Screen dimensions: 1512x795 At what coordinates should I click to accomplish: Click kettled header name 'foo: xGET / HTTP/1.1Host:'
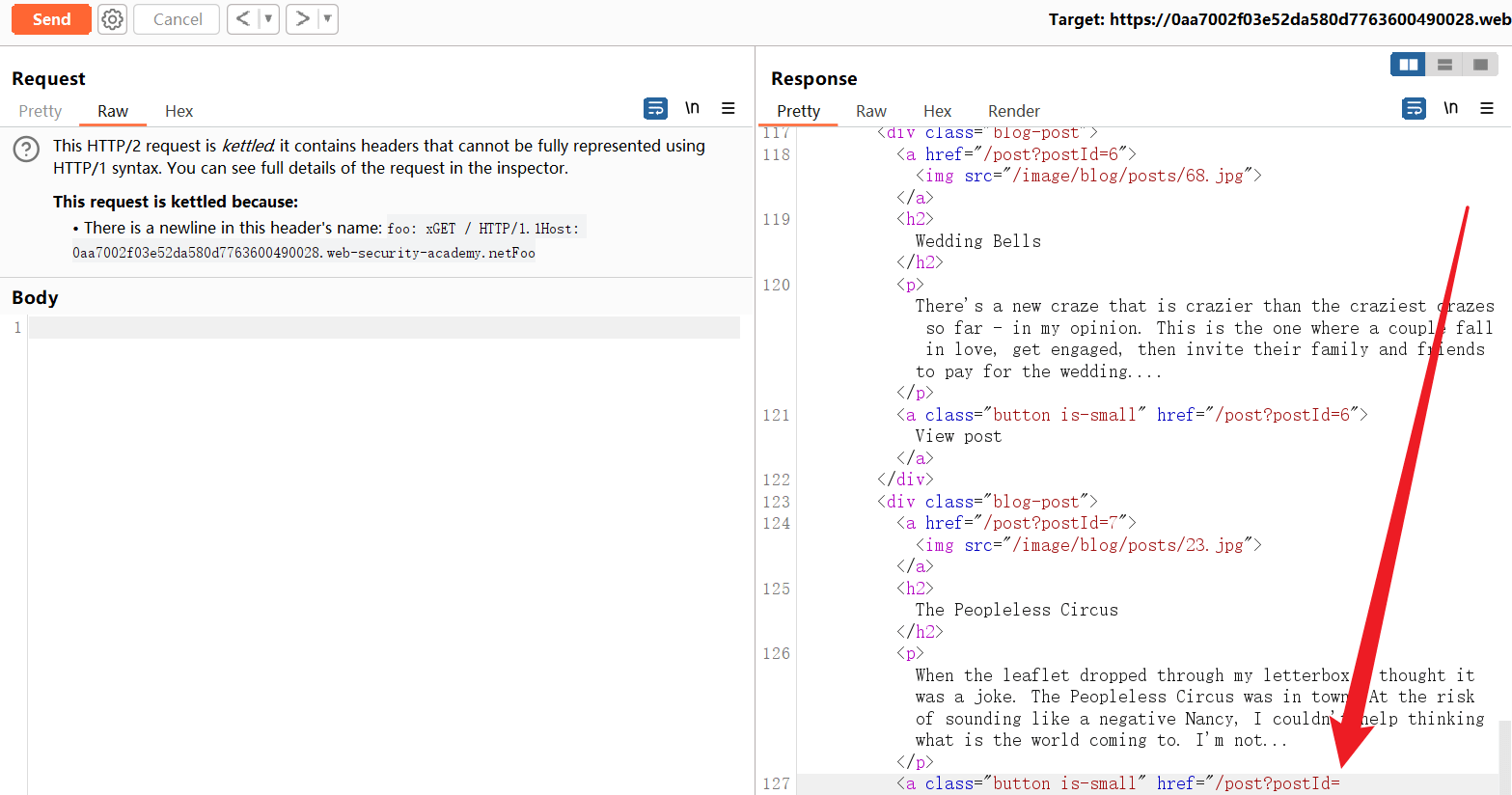tap(483, 229)
